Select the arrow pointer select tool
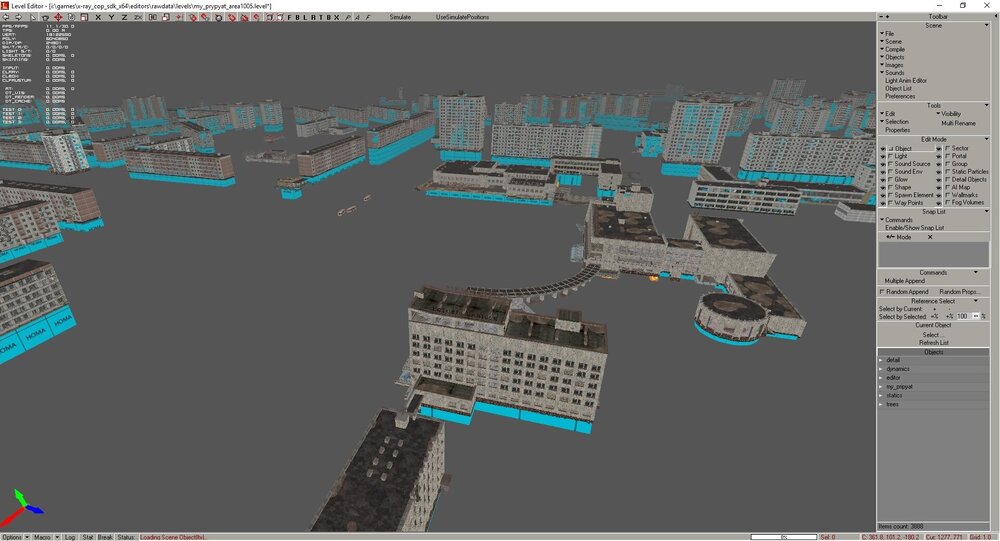 click(x=33, y=17)
